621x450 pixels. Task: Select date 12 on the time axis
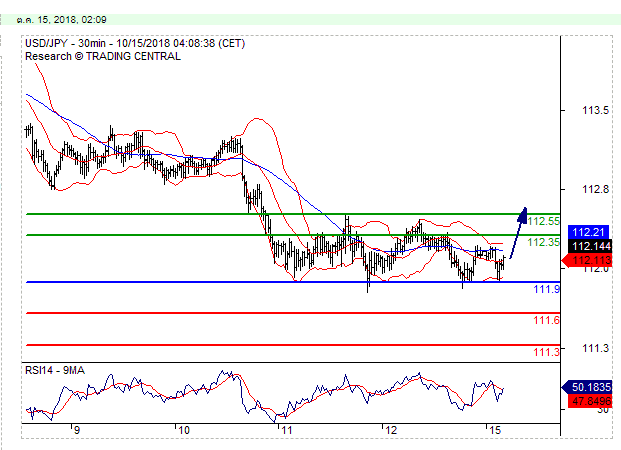[x=391, y=429]
